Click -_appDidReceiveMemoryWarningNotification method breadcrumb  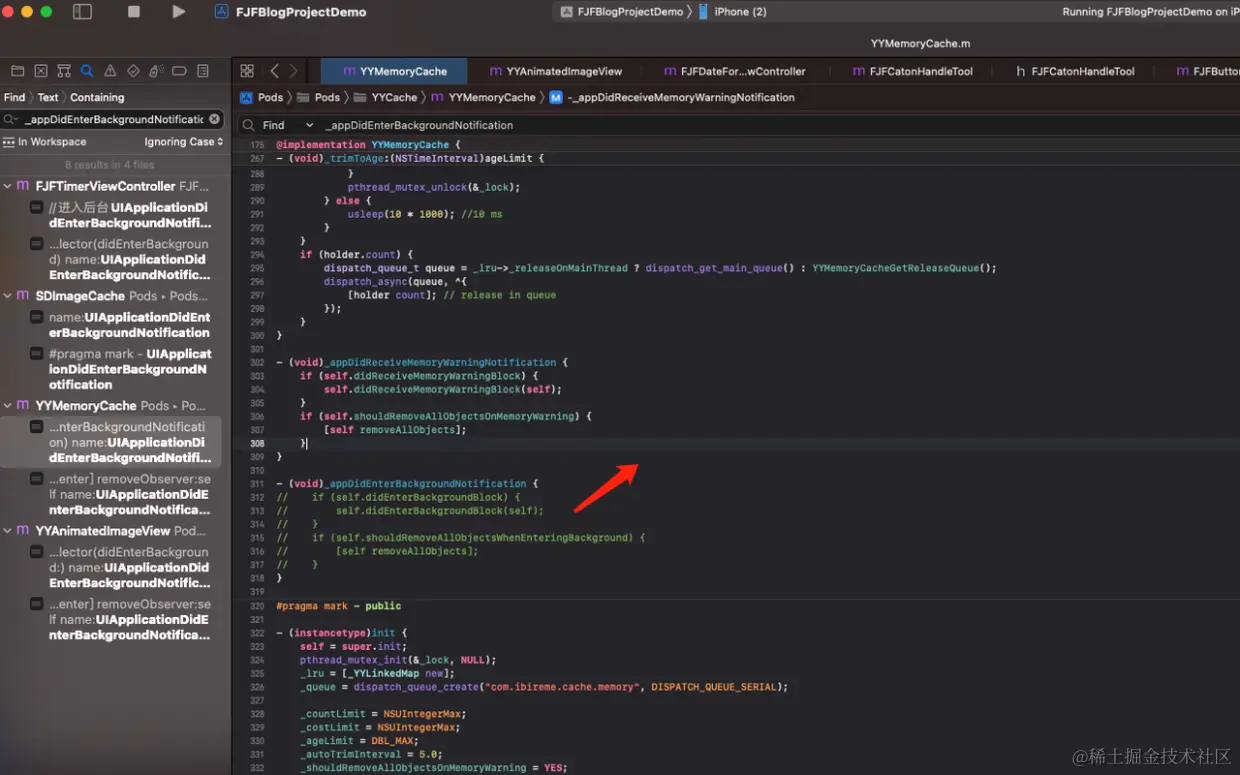point(672,97)
